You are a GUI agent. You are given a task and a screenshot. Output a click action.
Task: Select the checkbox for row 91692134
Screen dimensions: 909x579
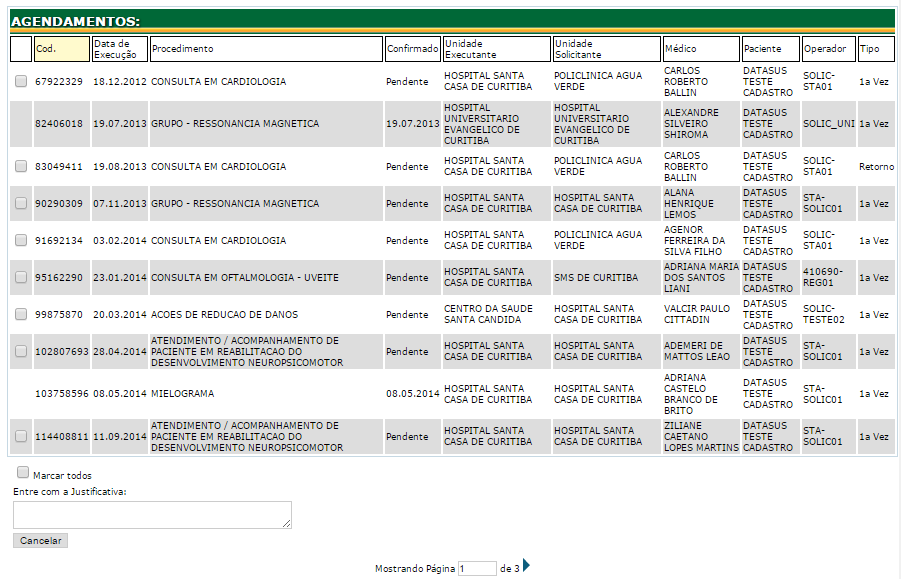[x=22, y=240]
